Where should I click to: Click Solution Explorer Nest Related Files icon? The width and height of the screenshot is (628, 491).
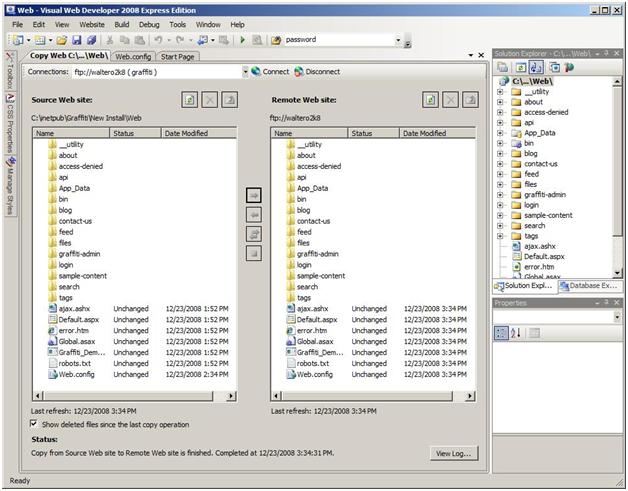click(x=535, y=67)
